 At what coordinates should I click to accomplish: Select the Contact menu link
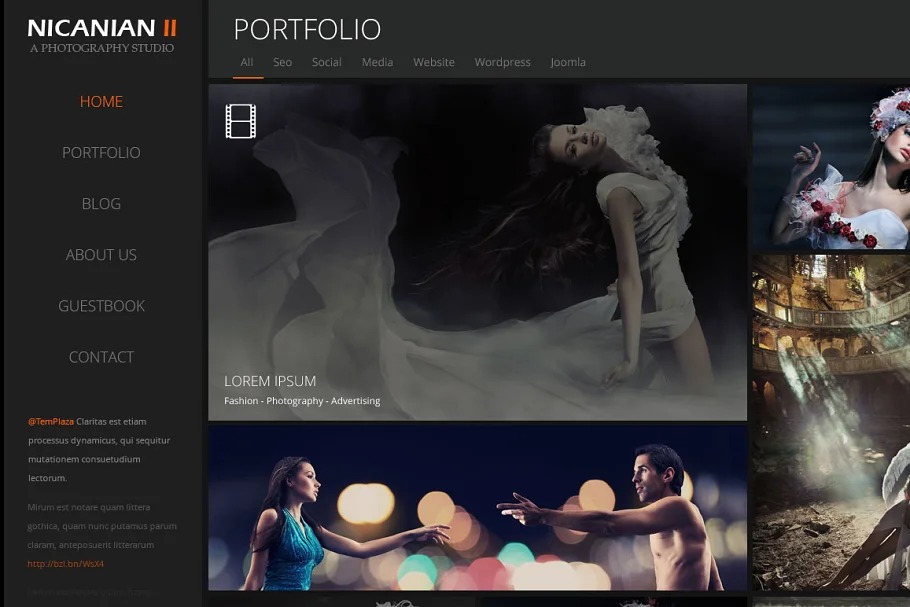point(101,357)
